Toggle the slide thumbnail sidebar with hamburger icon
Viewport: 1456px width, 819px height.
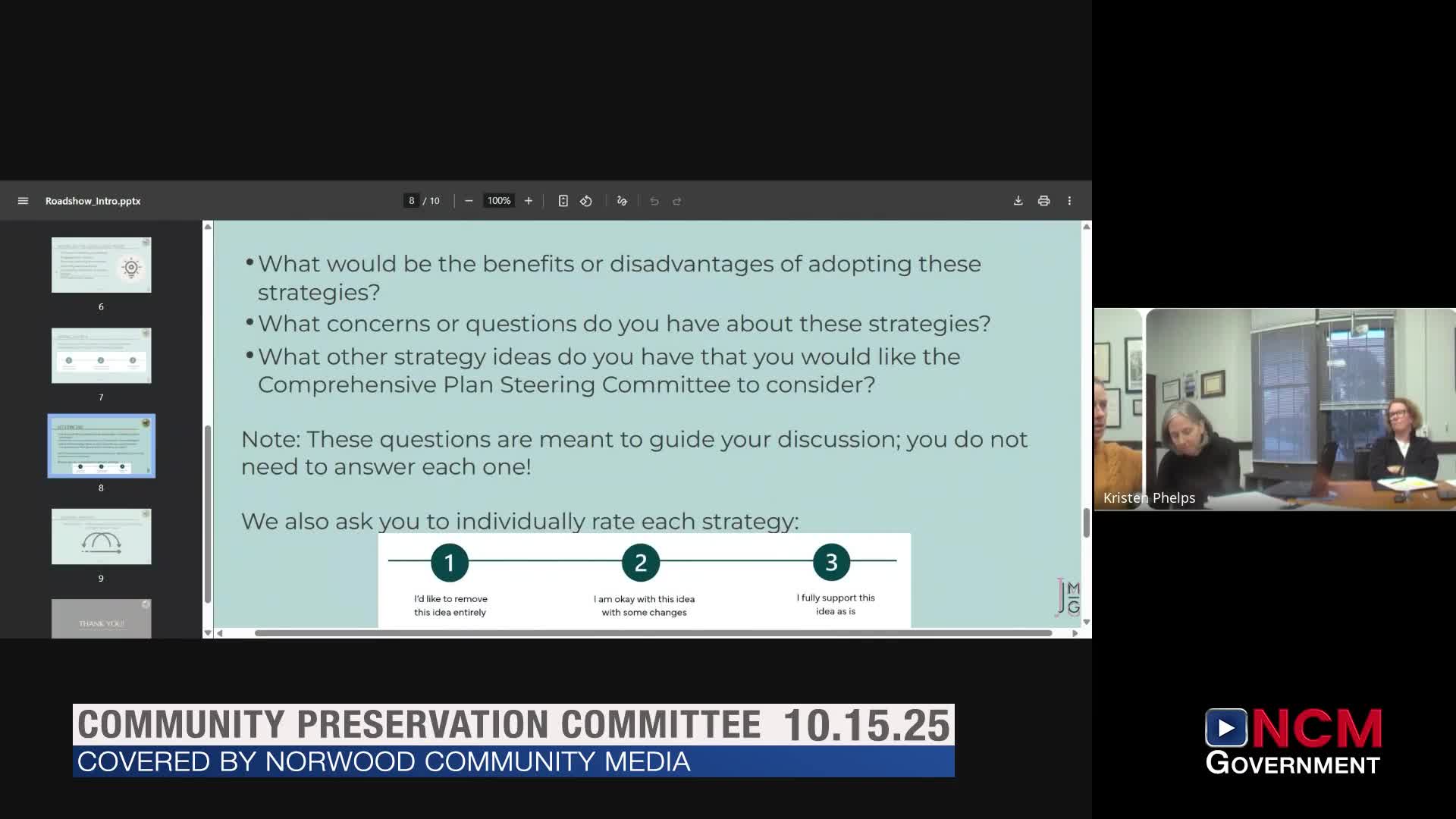click(22, 200)
